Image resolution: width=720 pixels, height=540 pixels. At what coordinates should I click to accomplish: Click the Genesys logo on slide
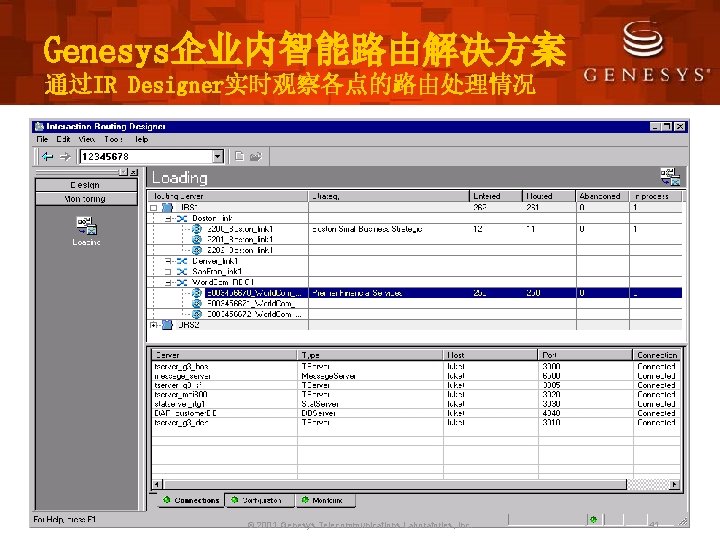pos(646,51)
